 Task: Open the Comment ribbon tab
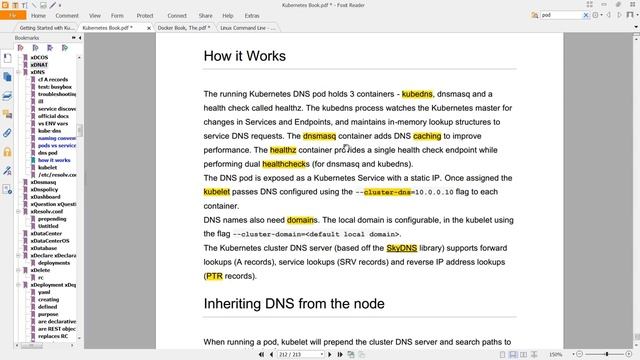(67, 16)
